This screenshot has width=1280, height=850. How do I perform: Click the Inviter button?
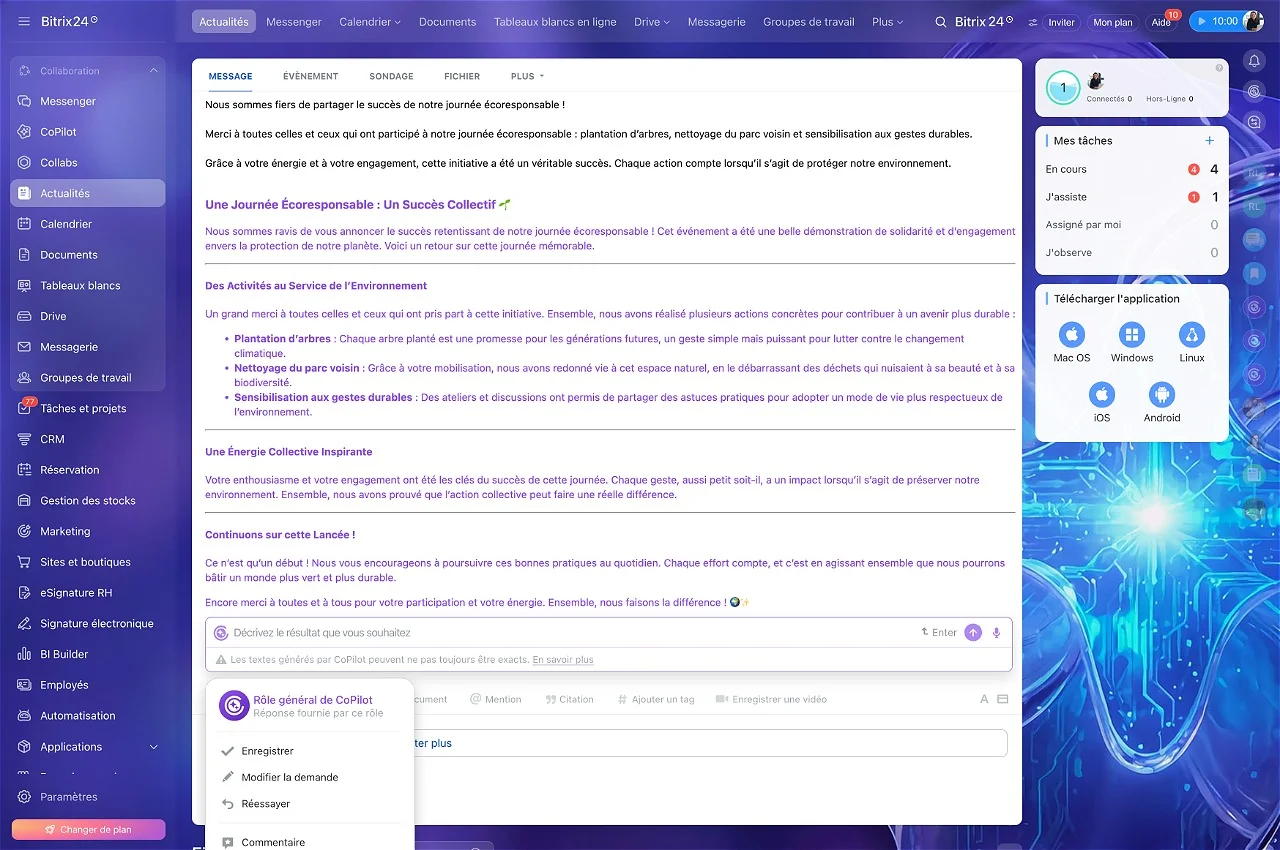1061,22
